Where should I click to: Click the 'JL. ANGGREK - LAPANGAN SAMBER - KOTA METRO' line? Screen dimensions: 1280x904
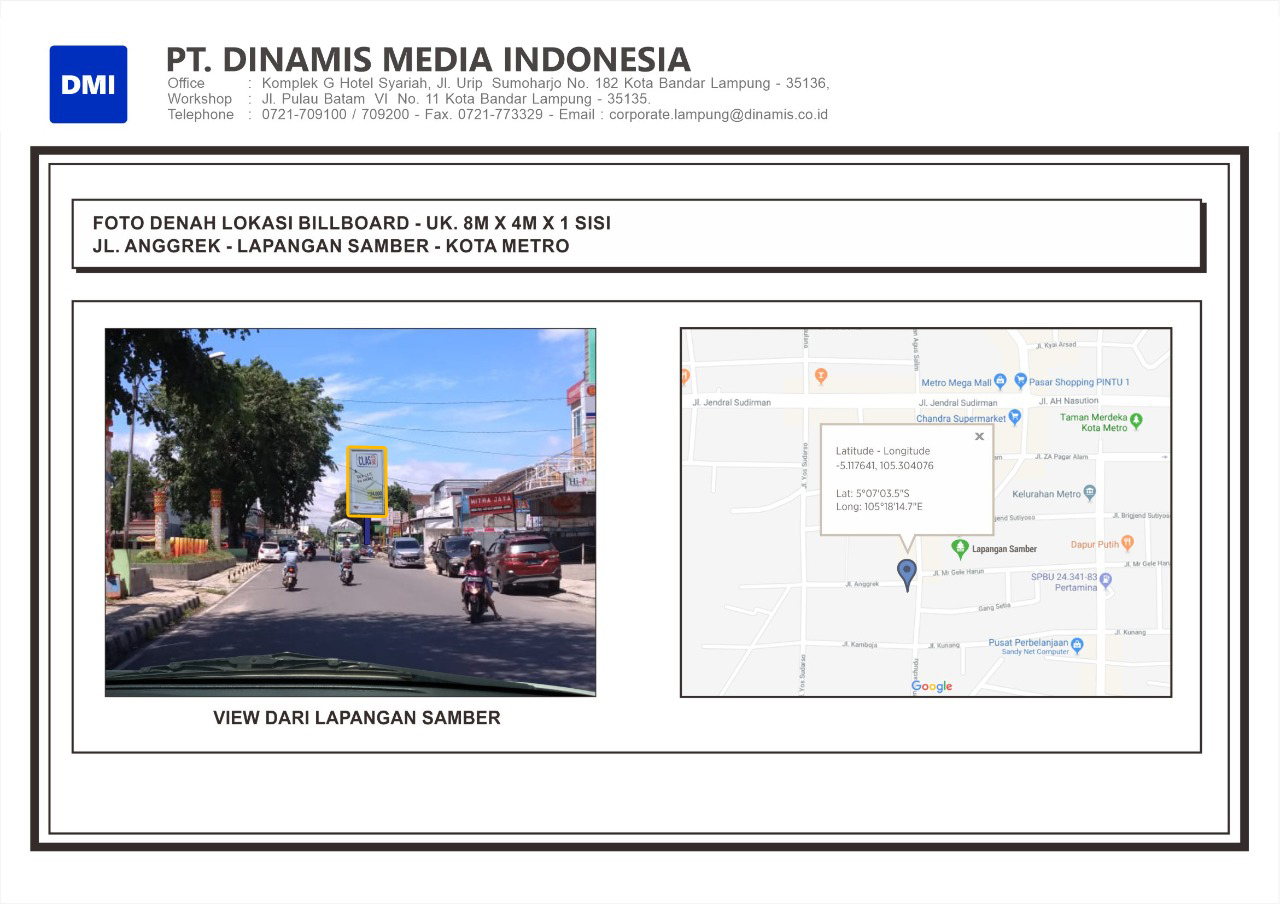click(x=331, y=246)
